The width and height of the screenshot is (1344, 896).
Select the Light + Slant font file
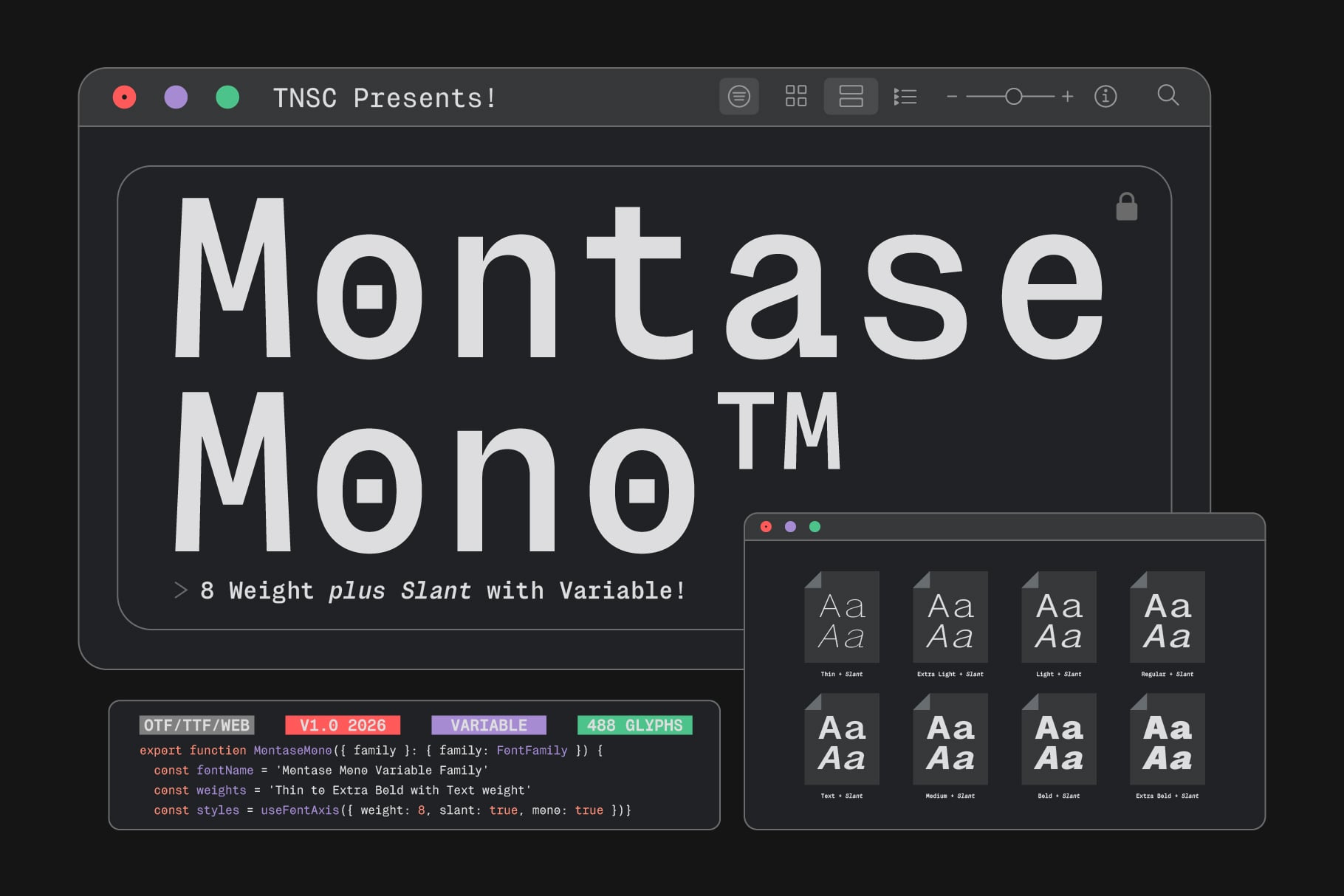pos(1059,616)
